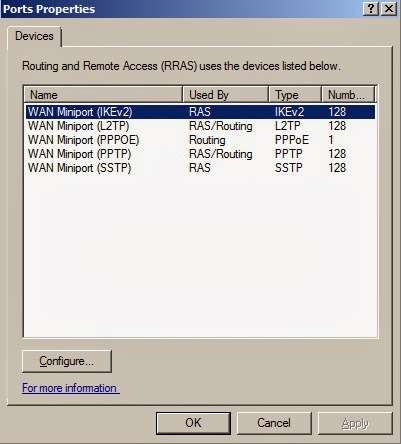Click the Apply button

point(355,423)
